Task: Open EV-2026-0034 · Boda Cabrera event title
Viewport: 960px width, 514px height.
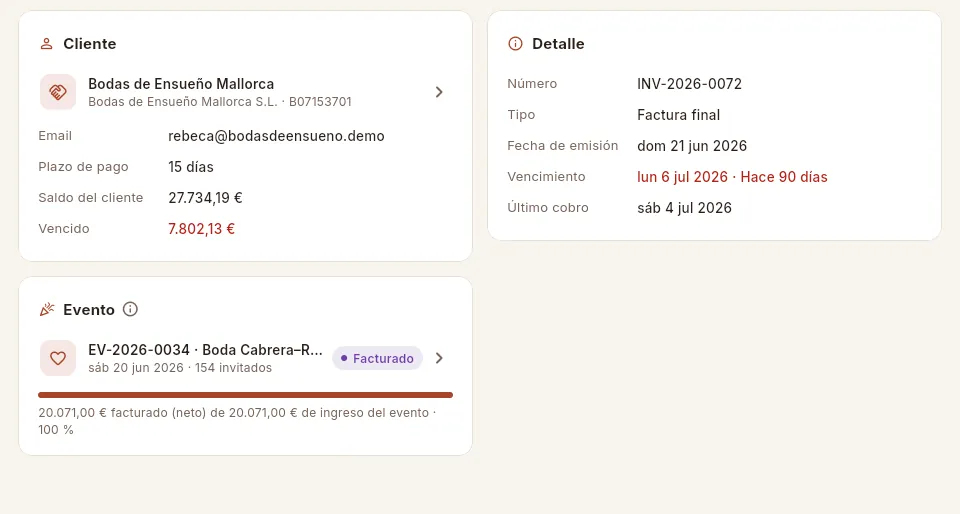Action: pyautogui.click(x=205, y=350)
